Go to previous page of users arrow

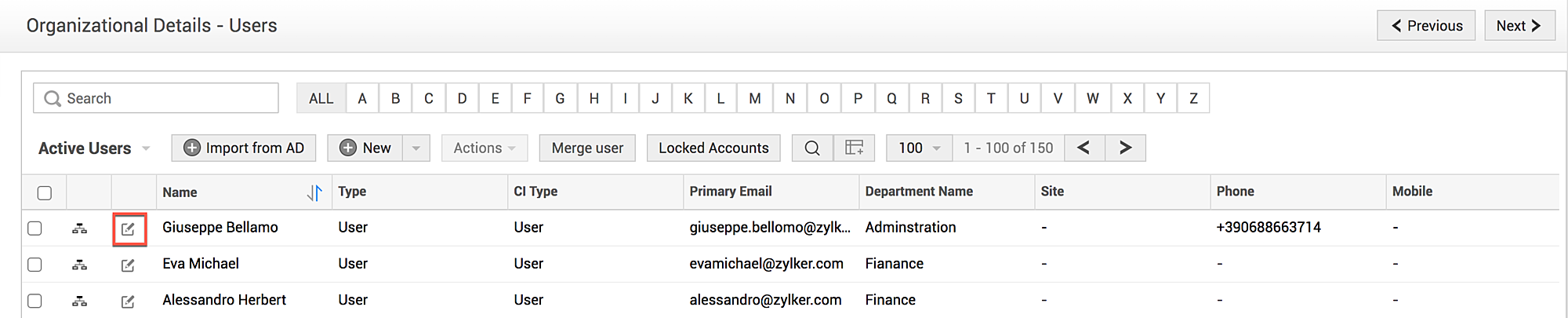coord(1084,148)
